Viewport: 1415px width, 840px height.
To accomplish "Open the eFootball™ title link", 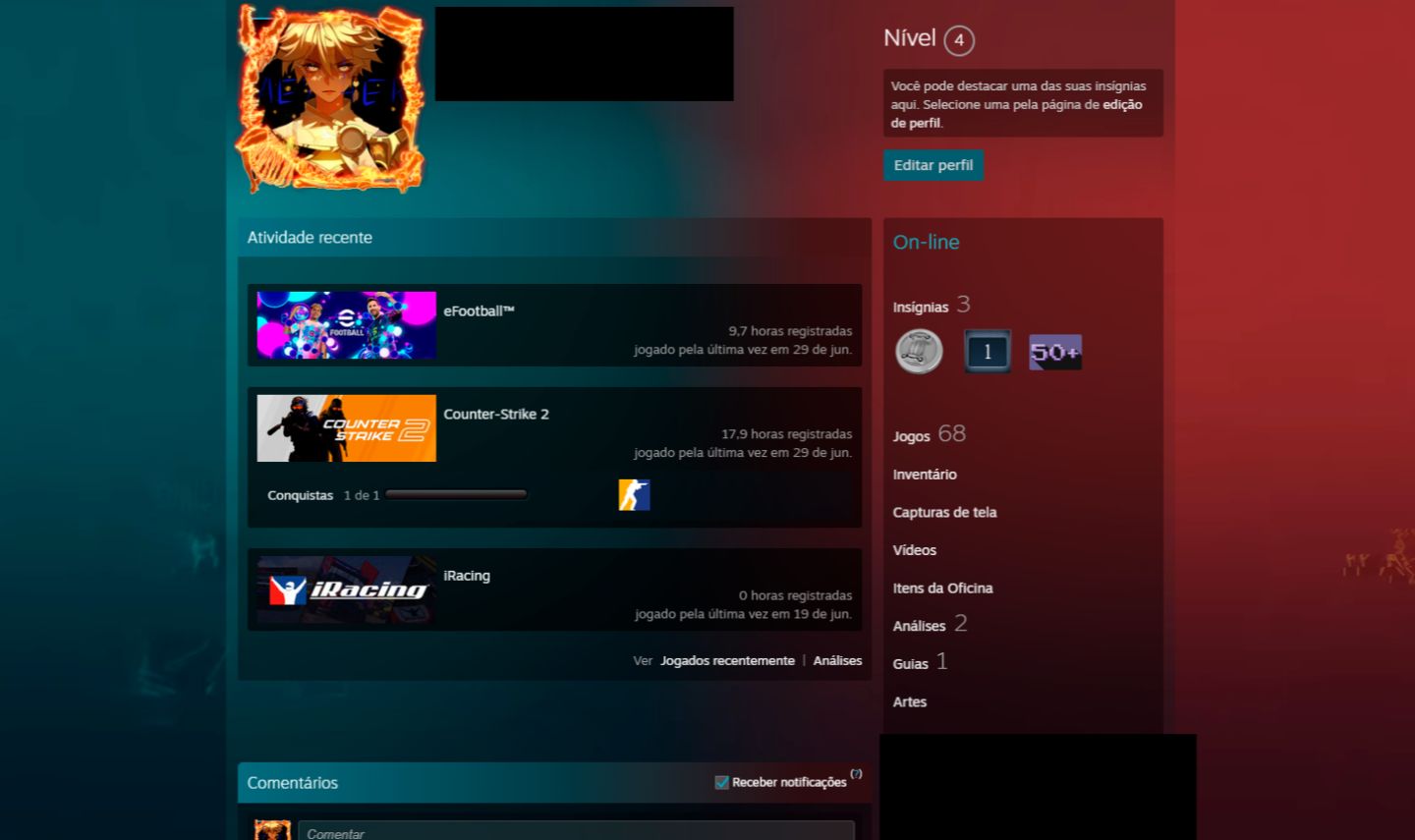I will tap(479, 311).
